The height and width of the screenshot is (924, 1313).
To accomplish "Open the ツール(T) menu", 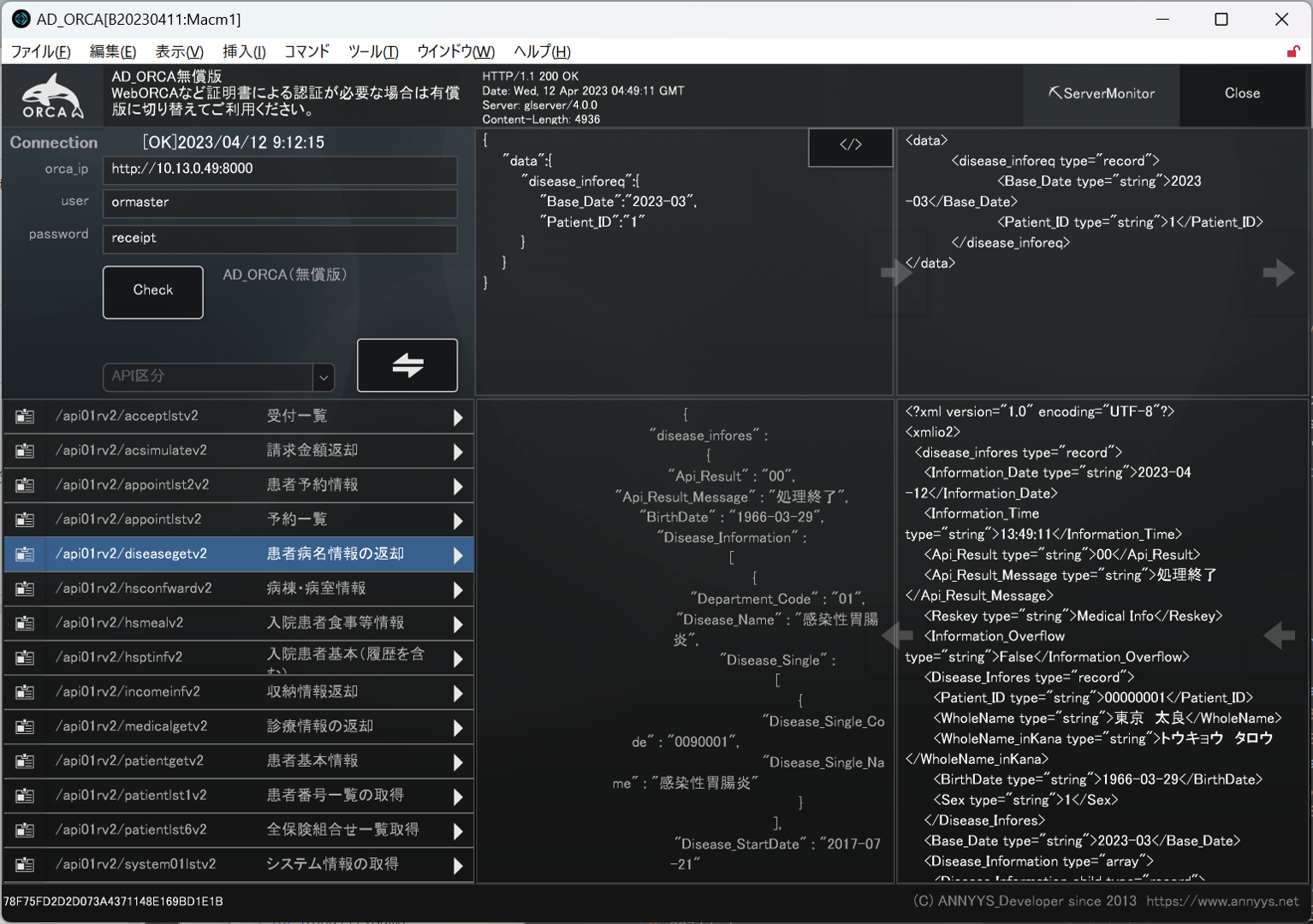I will (x=373, y=51).
